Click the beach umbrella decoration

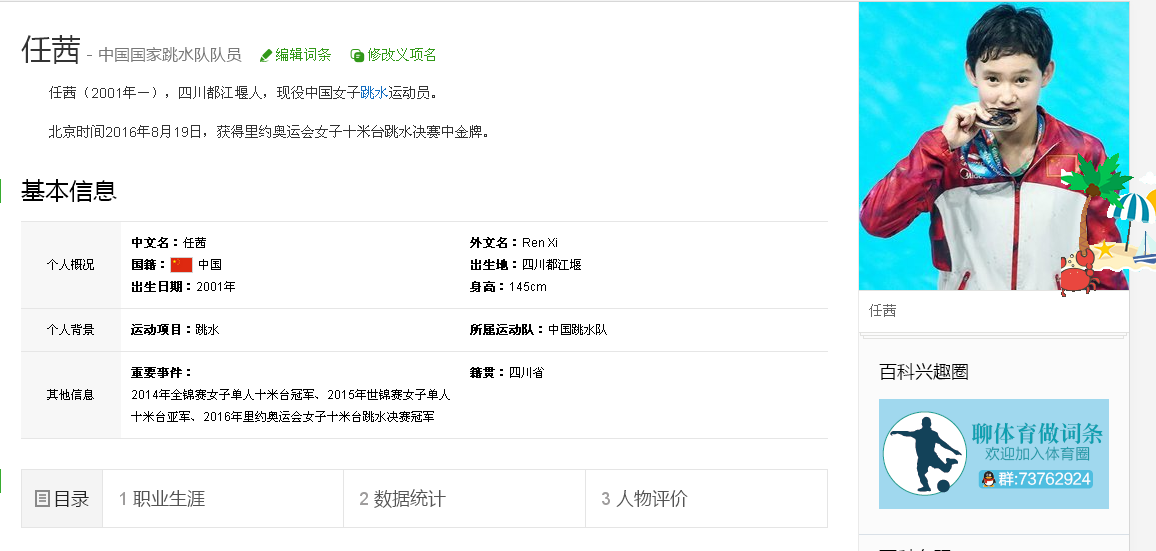click(1135, 217)
